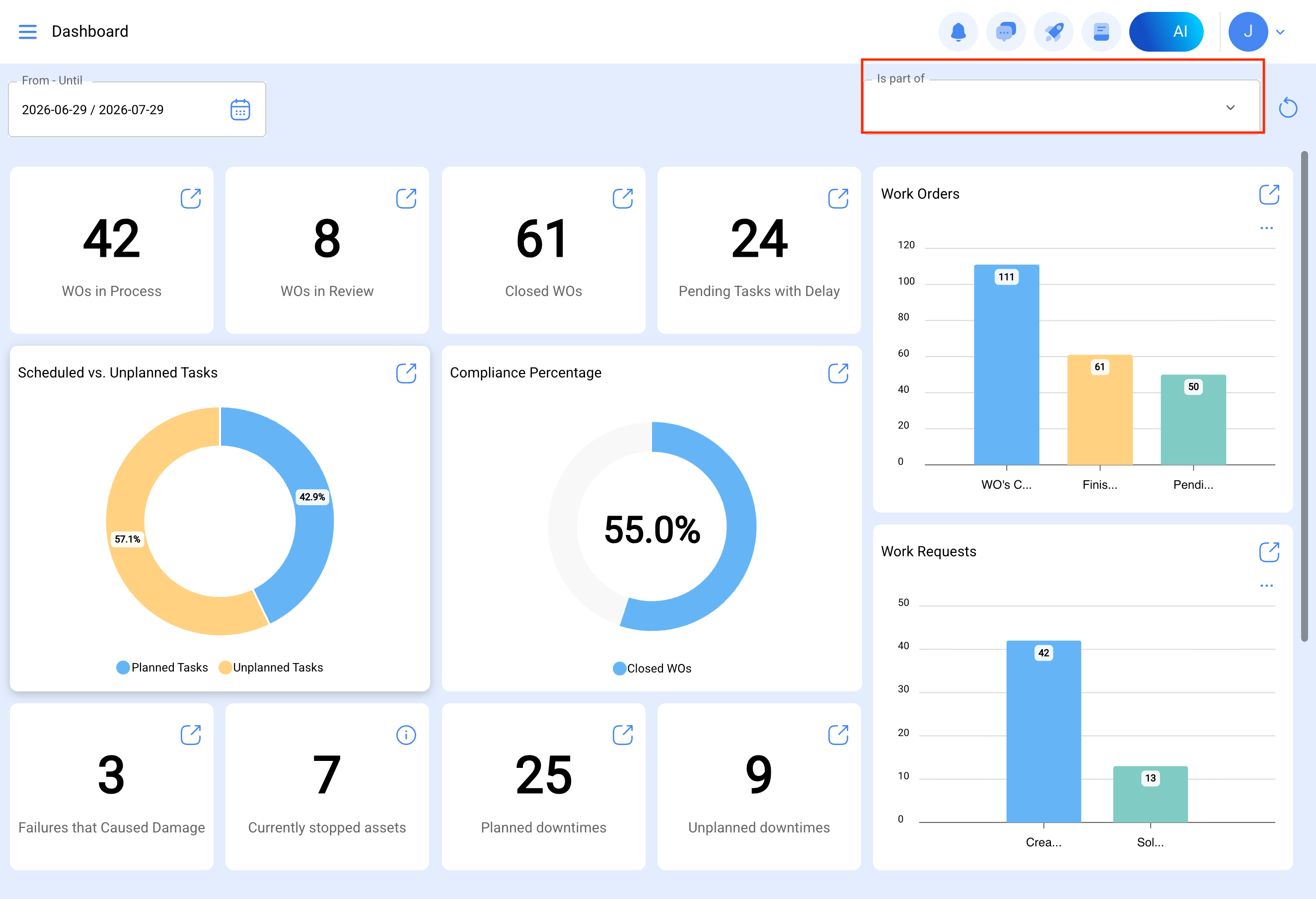Open Work Orders chart options menu
The height and width of the screenshot is (899, 1316).
tap(1267, 227)
